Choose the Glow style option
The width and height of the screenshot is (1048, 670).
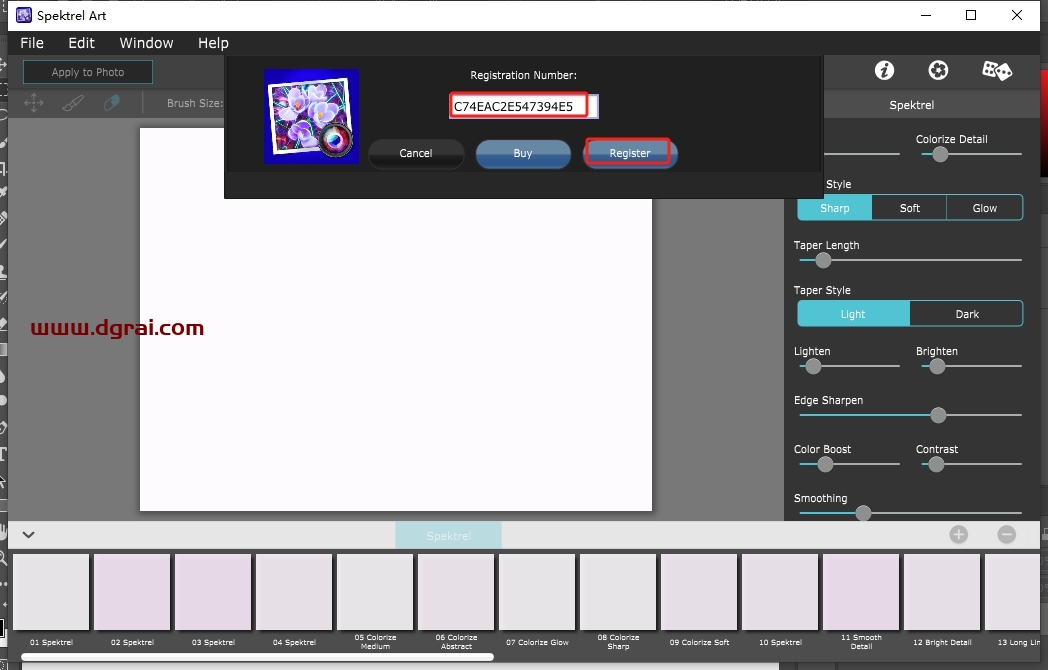click(x=985, y=208)
